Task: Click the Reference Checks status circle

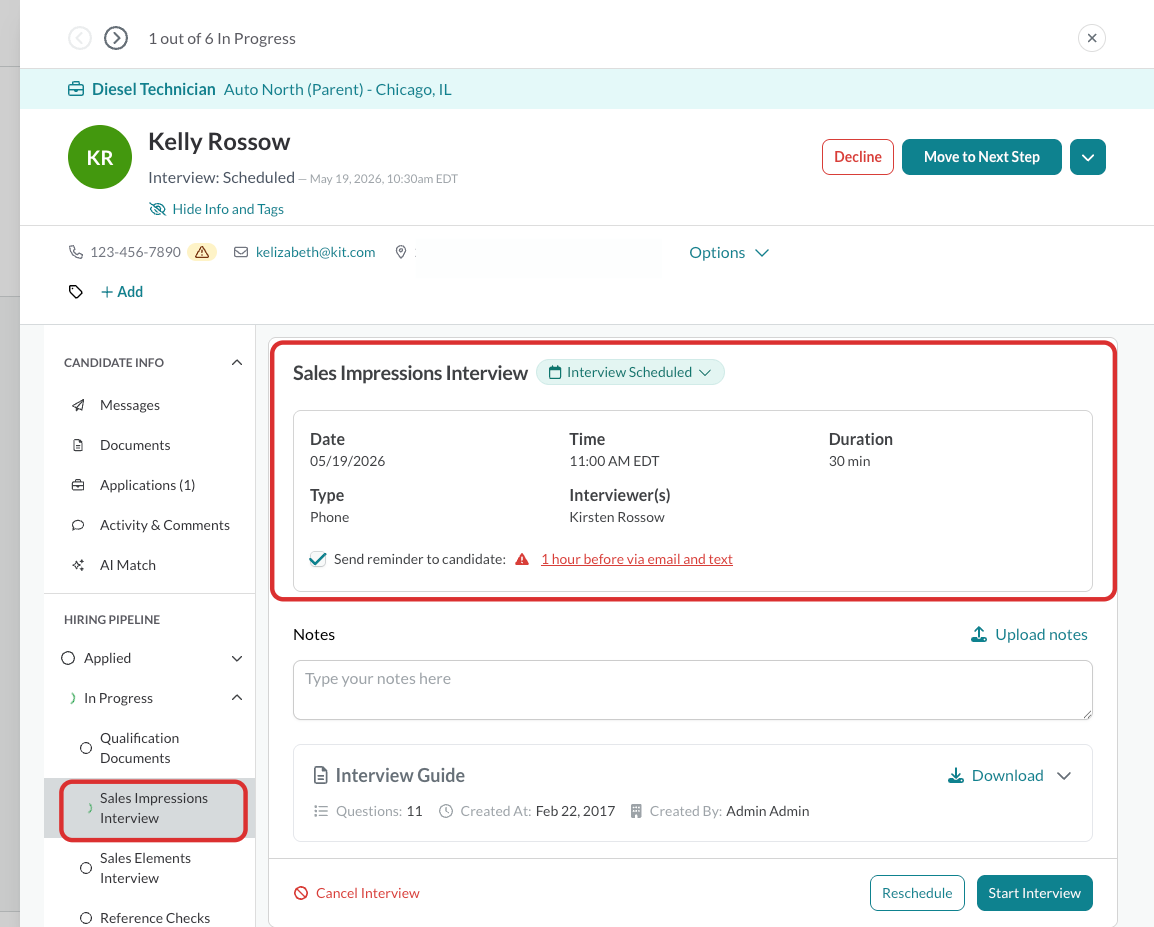Action: [x=86, y=918]
